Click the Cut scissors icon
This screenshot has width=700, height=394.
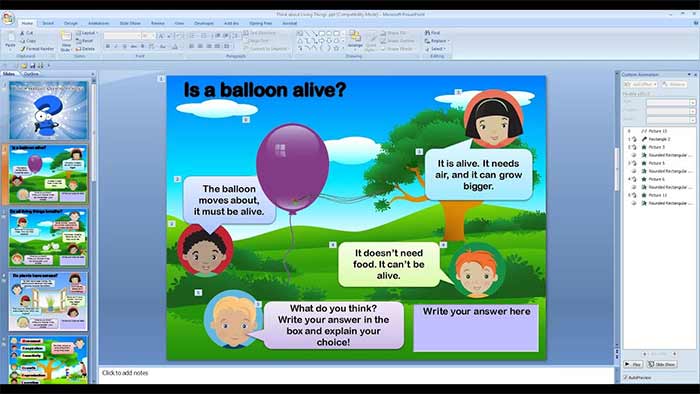(22, 33)
